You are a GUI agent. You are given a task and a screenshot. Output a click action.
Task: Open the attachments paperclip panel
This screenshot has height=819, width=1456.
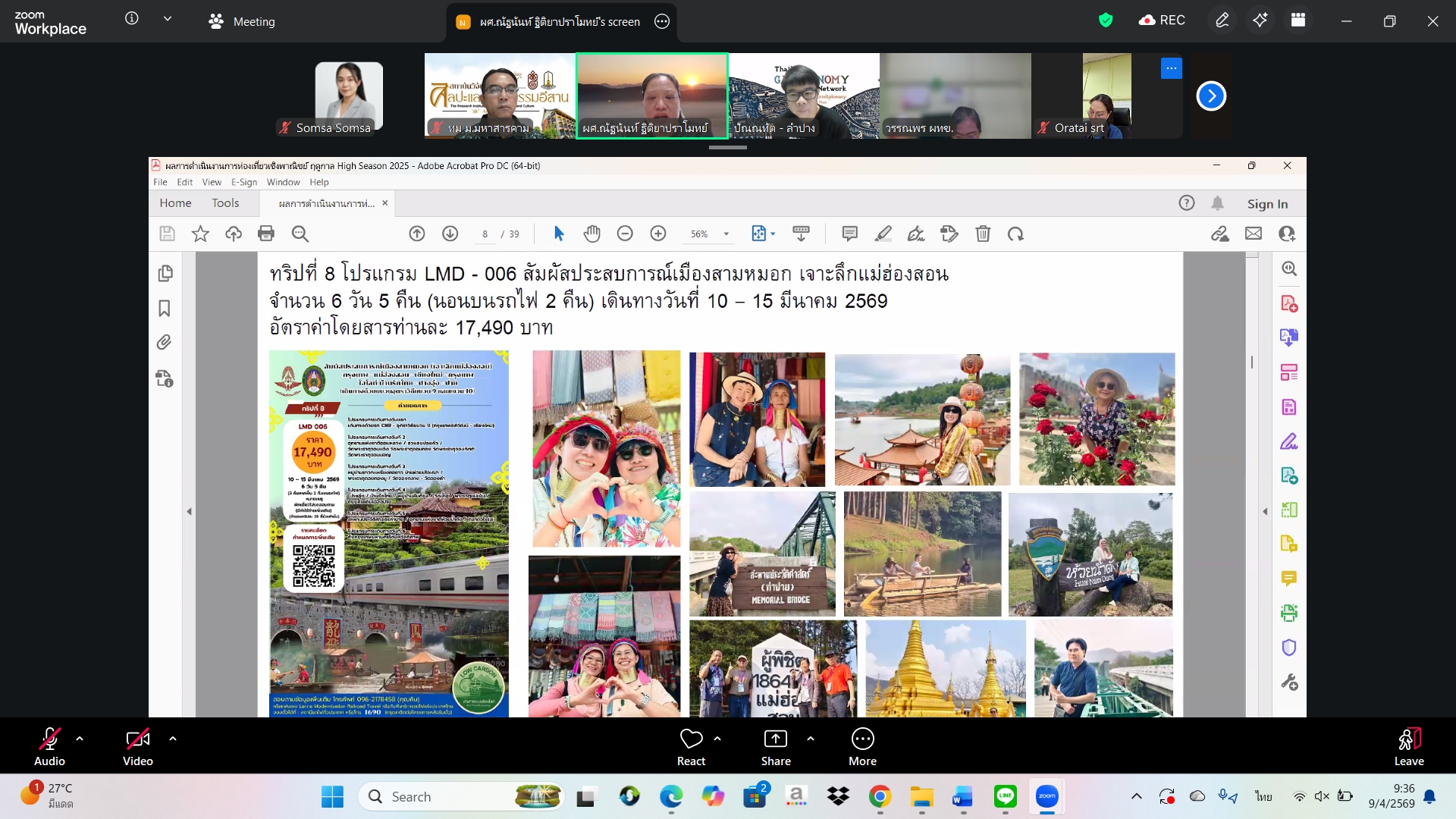pos(165,343)
